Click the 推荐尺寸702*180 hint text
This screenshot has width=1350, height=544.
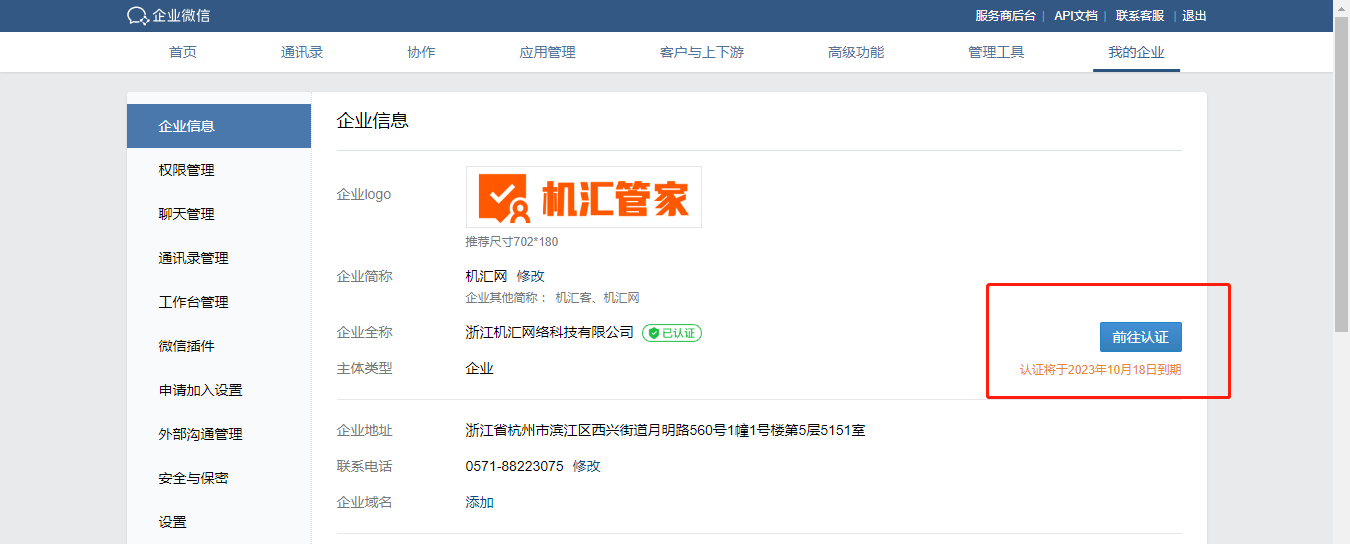click(511, 242)
